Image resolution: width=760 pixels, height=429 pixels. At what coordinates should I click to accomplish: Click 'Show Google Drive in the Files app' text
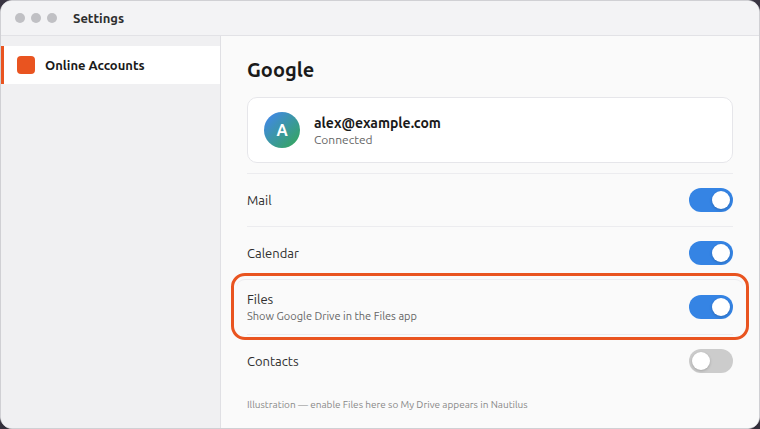pyautogui.click(x=332, y=316)
